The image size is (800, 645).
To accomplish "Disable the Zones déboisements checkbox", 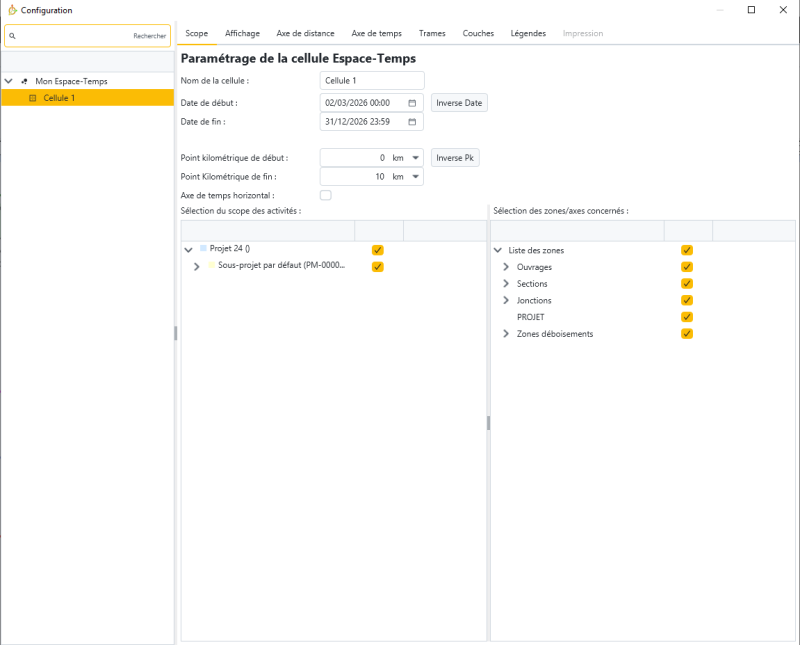I will [687, 333].
